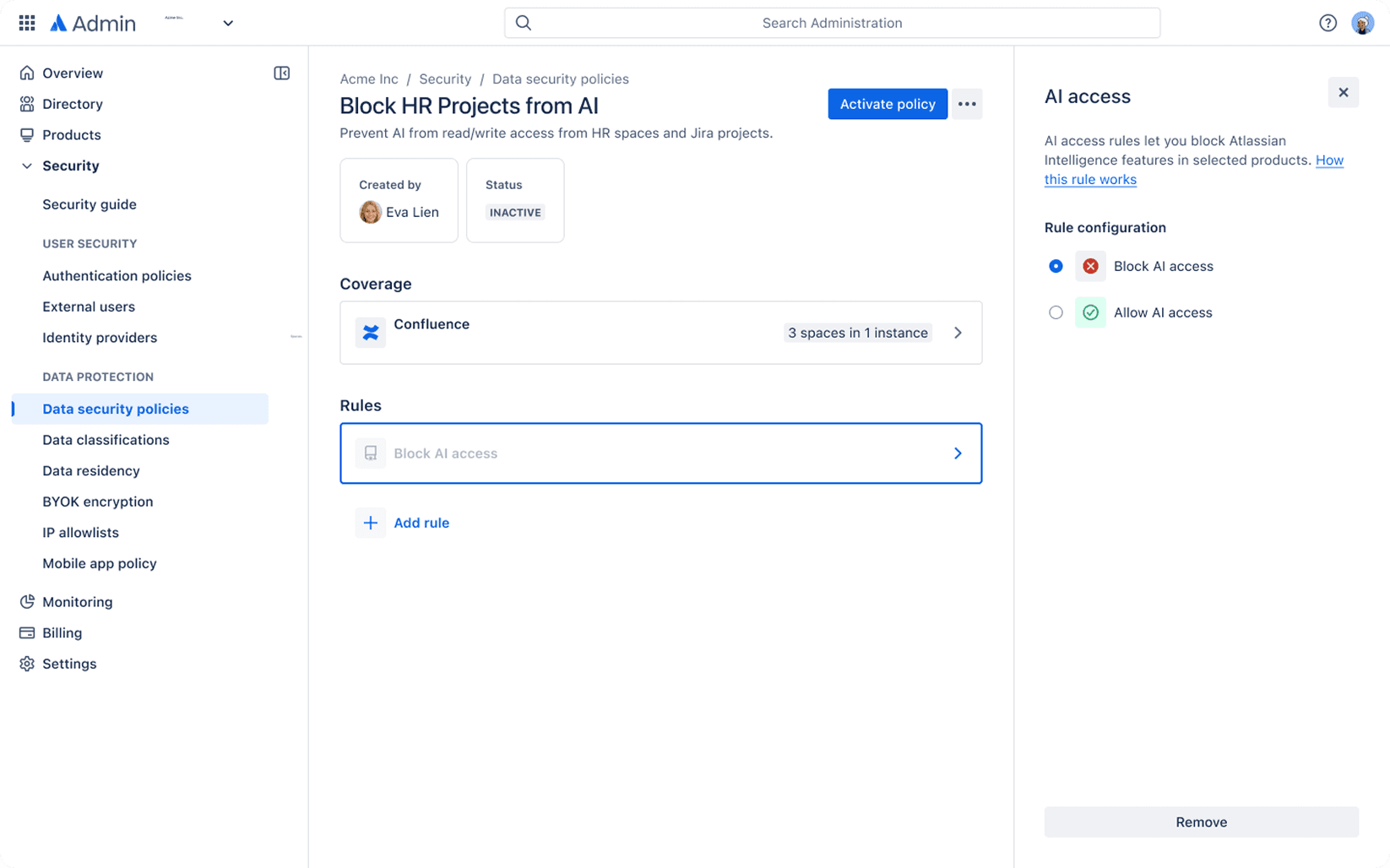Click the Products monitor icon
Screen dimensions: 1390x868
[27, 135]
